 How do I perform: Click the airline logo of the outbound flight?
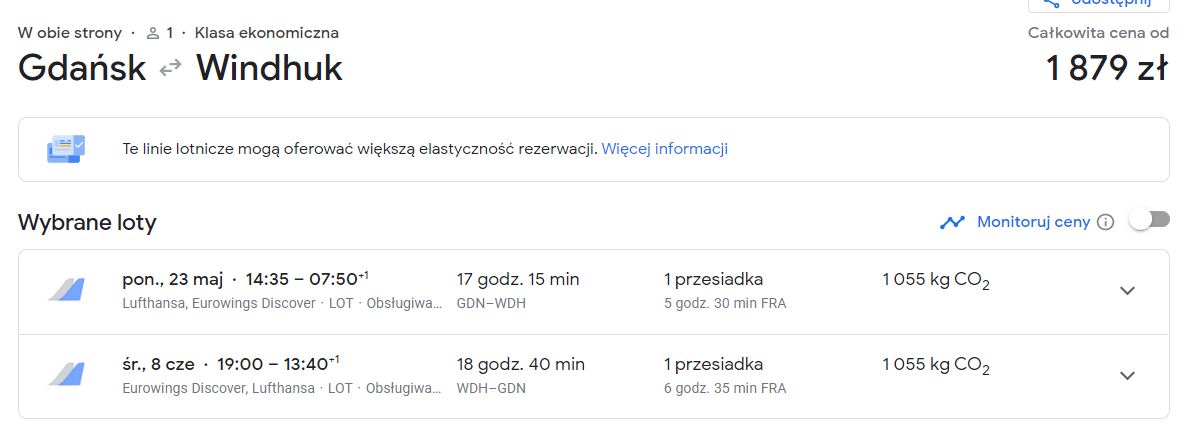[67, 290]
